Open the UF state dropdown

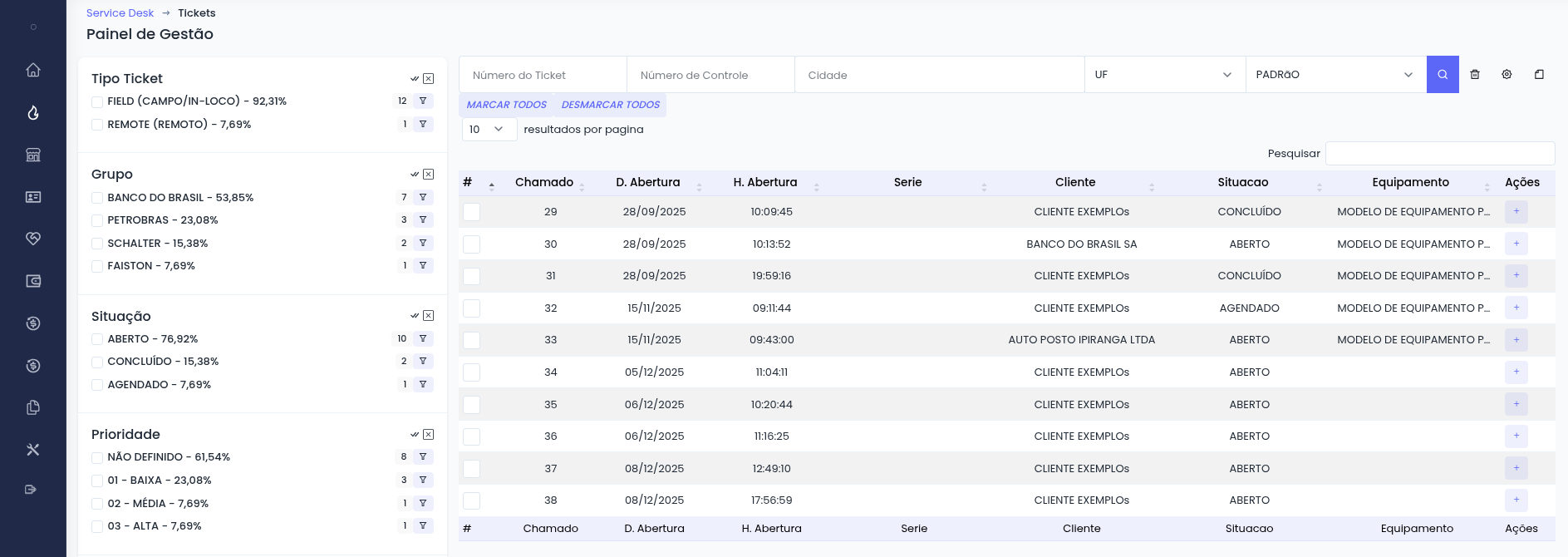pyautogui.click(x=1164, y=75)
